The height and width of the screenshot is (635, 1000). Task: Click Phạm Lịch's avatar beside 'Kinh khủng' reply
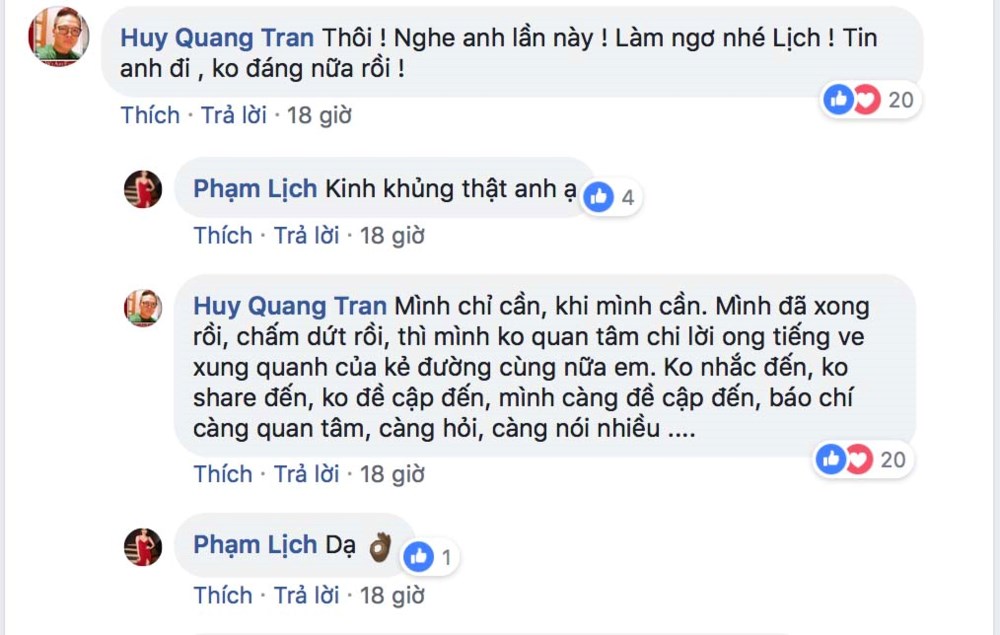click(x=143, y=189)
